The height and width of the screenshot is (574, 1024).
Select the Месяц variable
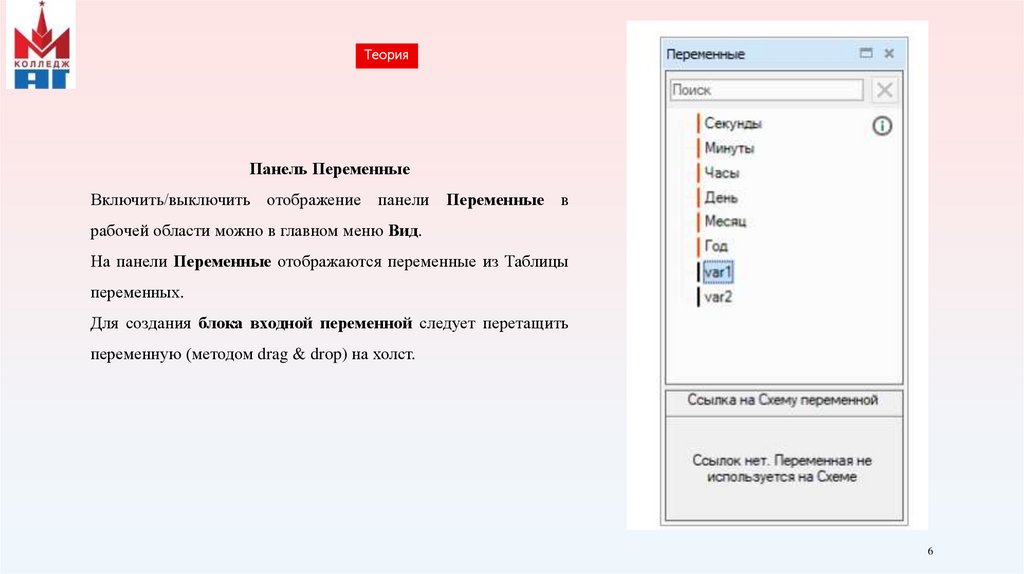pyautogui.click(x=725, y=221)
